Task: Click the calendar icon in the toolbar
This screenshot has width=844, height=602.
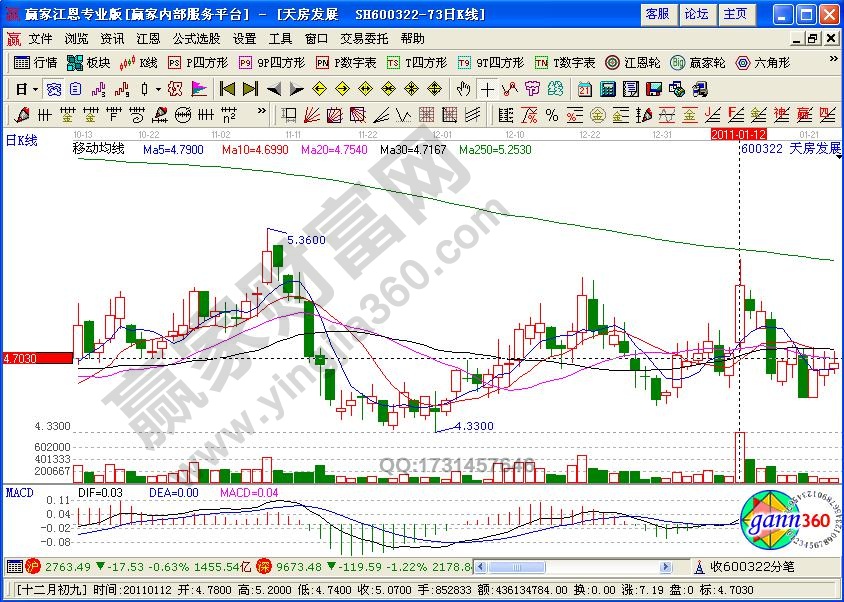Action: 585,89
